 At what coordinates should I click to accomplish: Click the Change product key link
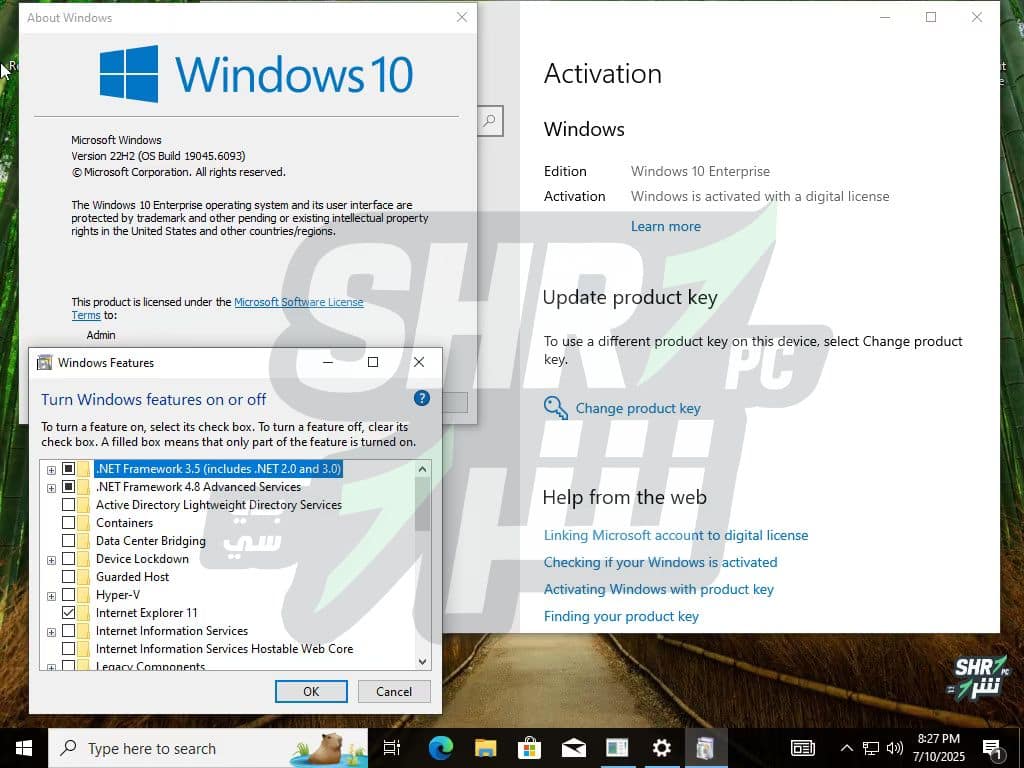click(638, 408)
